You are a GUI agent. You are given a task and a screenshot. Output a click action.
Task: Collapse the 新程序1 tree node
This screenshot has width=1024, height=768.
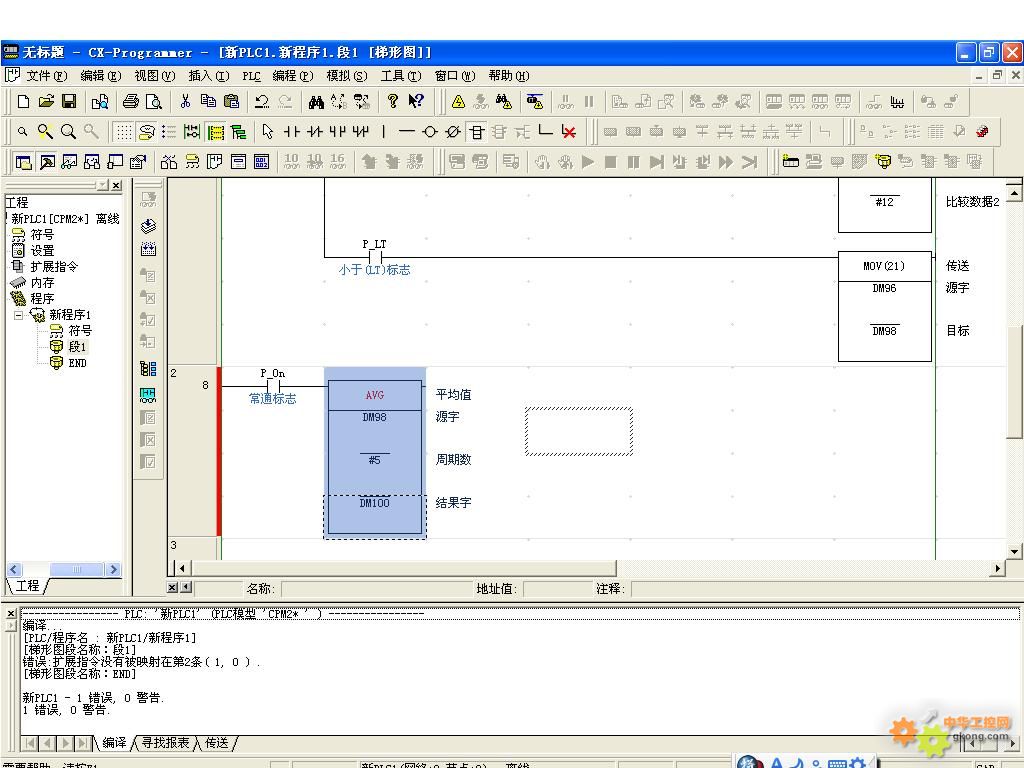(x=18, y=315)
